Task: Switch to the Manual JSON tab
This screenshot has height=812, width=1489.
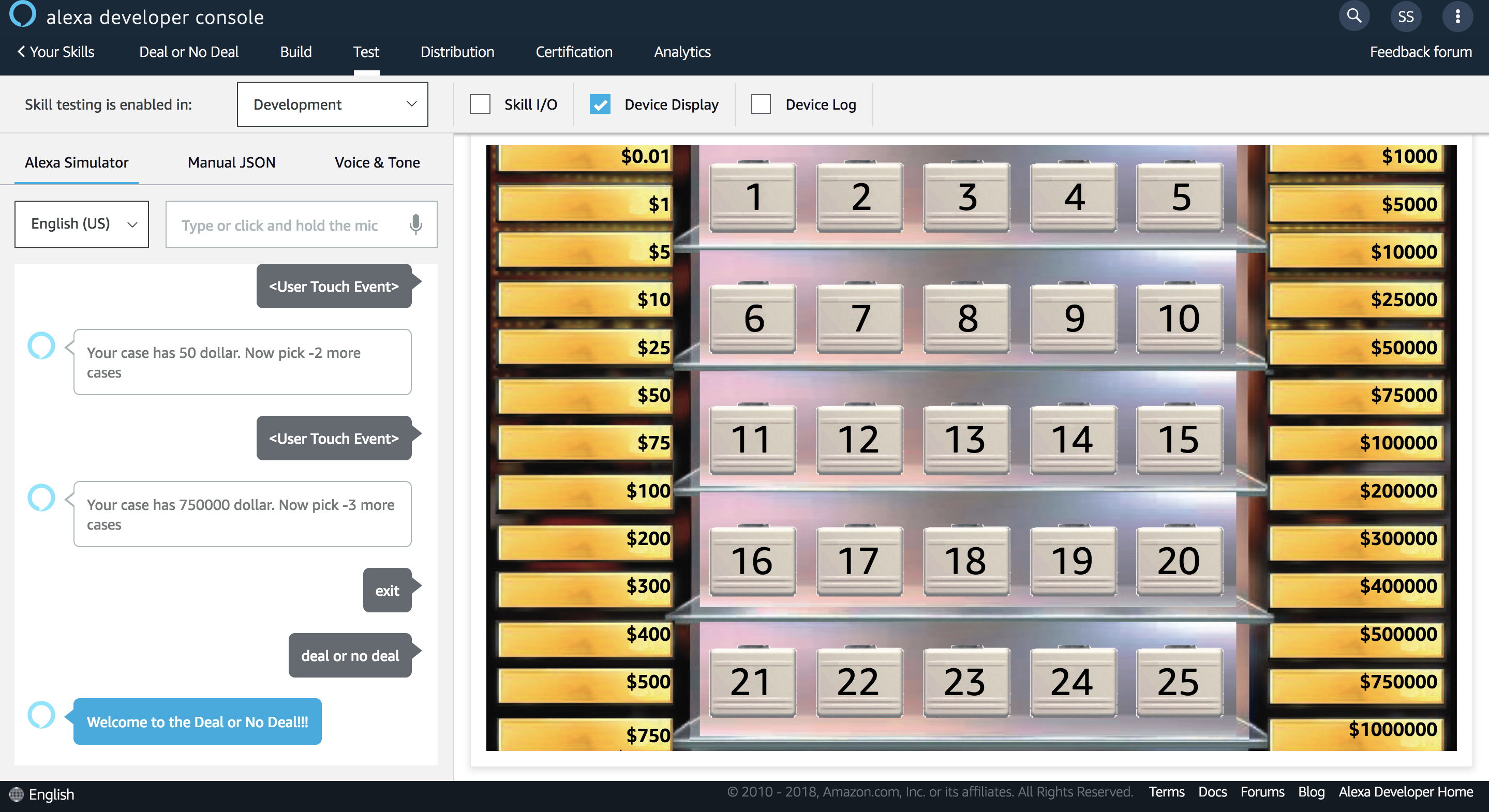Action: point(231,162)
